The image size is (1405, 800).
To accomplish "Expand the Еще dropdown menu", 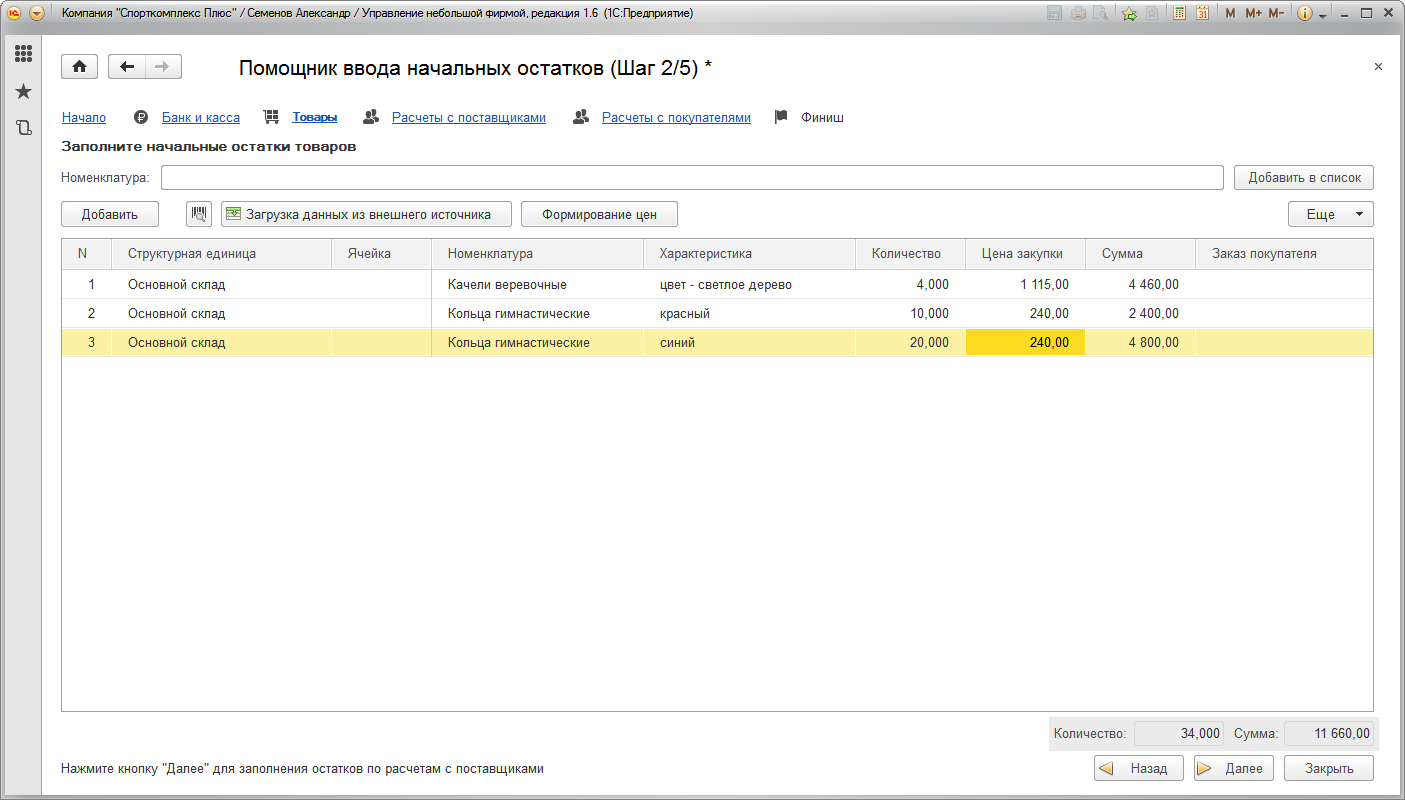I will (x=1330, y=214).
